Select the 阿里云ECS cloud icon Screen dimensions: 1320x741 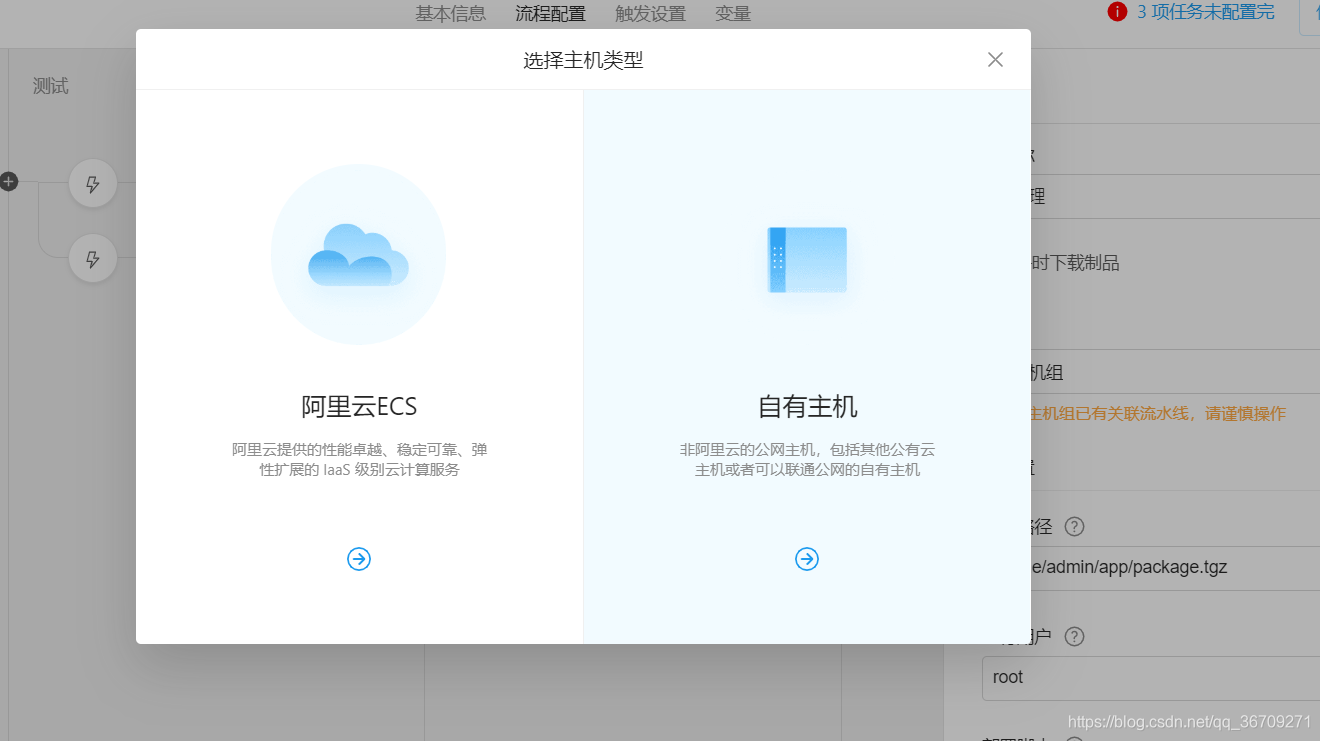coord(358,255)
